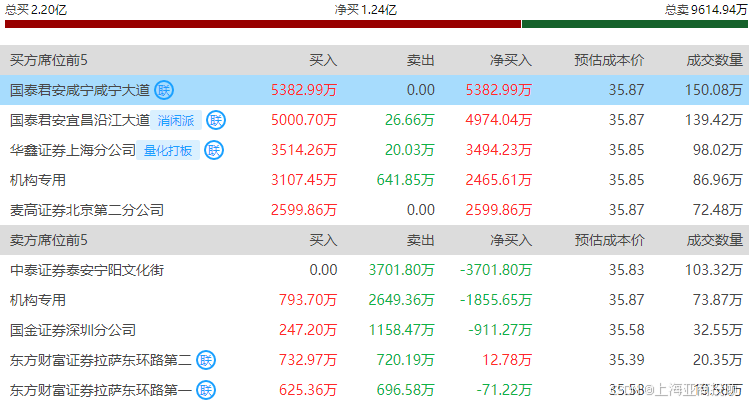Click net buy value -71.22万

[x=504, y=390]
